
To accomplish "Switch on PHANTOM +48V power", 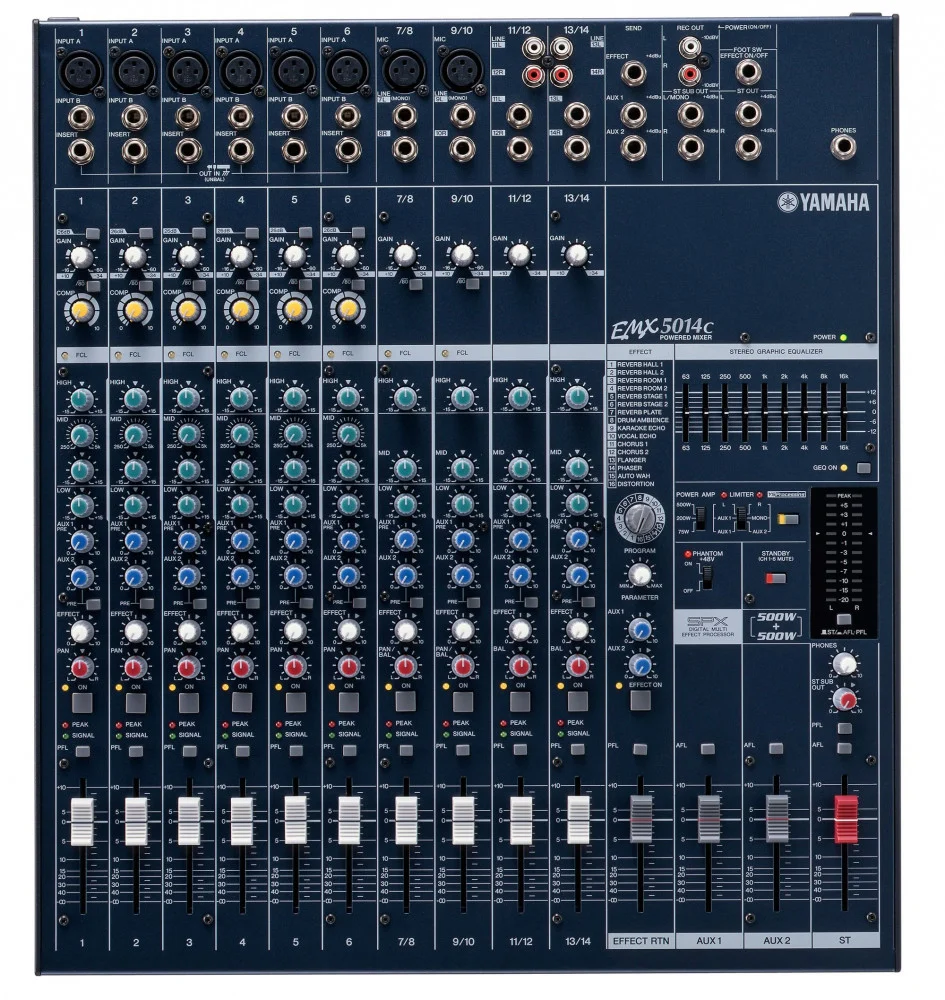I will (707, 577).
